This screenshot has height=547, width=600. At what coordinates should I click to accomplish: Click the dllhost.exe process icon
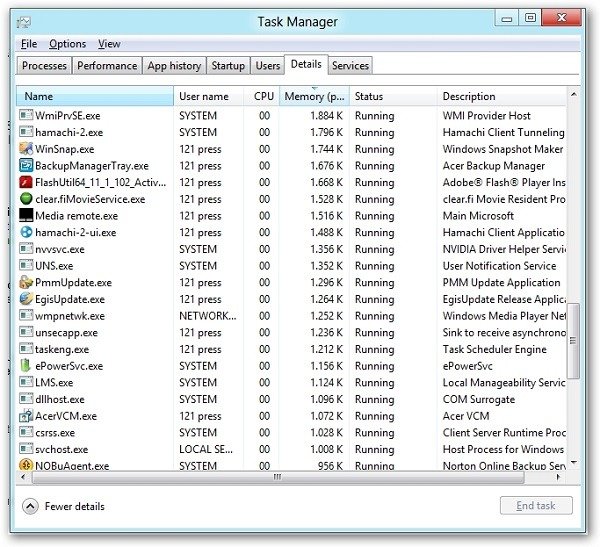(26, 399)
